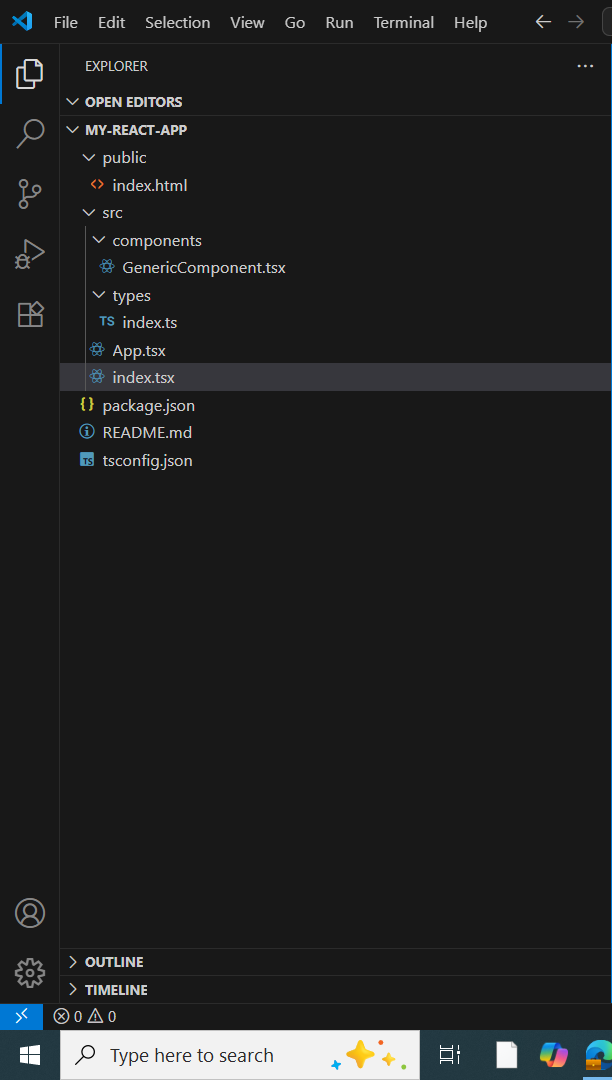Collapse the public folder
The image size is (612, 1080).
pos(124,158)
